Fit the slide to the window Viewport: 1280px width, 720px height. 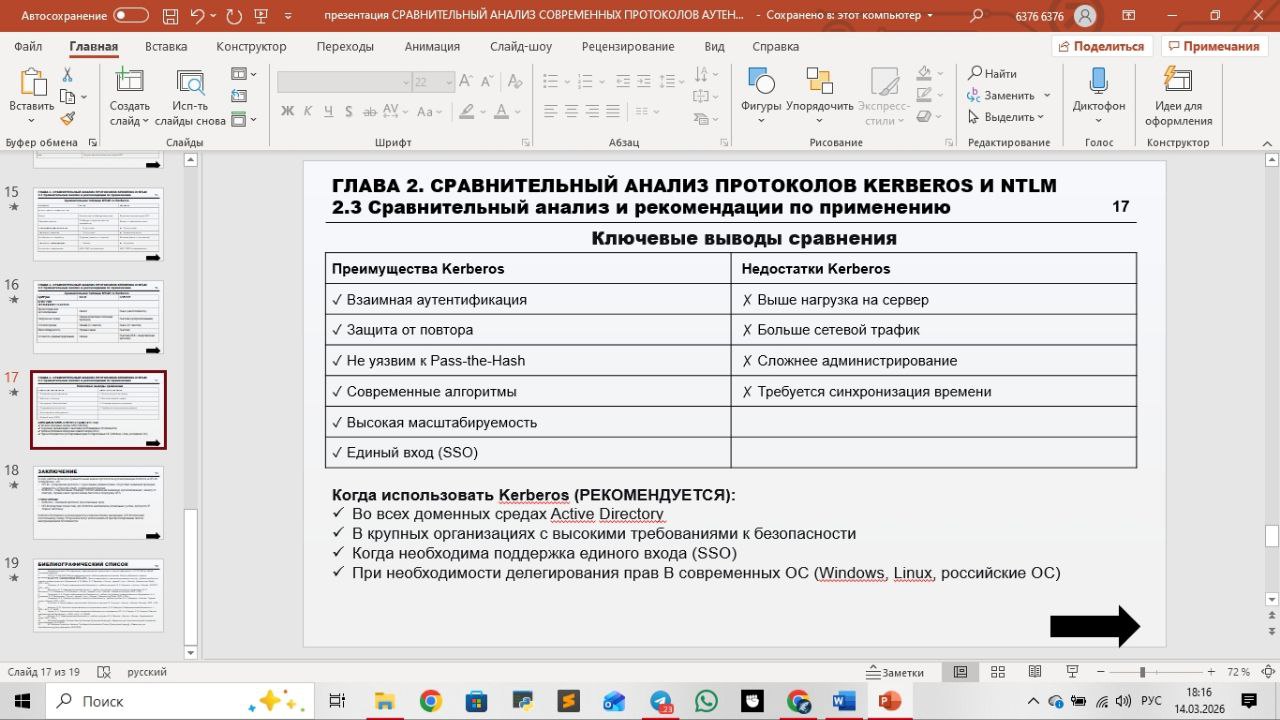point(1268,672)
